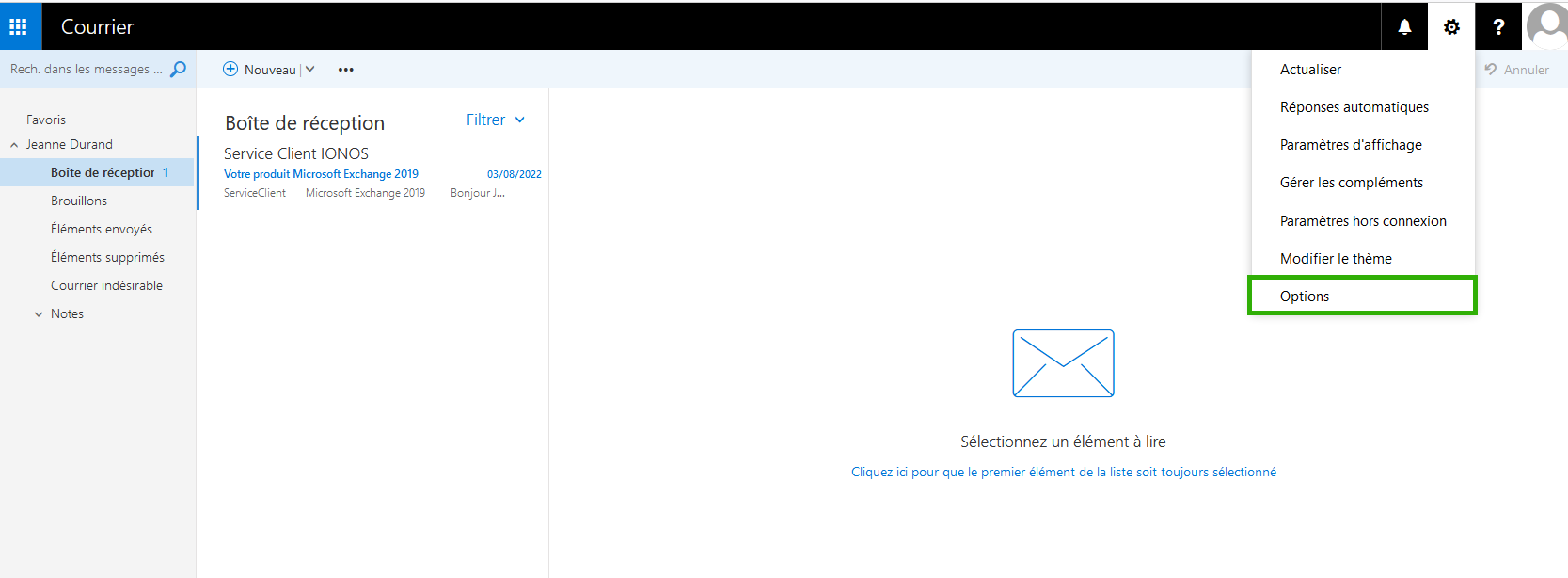Click the 03/08/2022 date on the email

tap(515, 174)
